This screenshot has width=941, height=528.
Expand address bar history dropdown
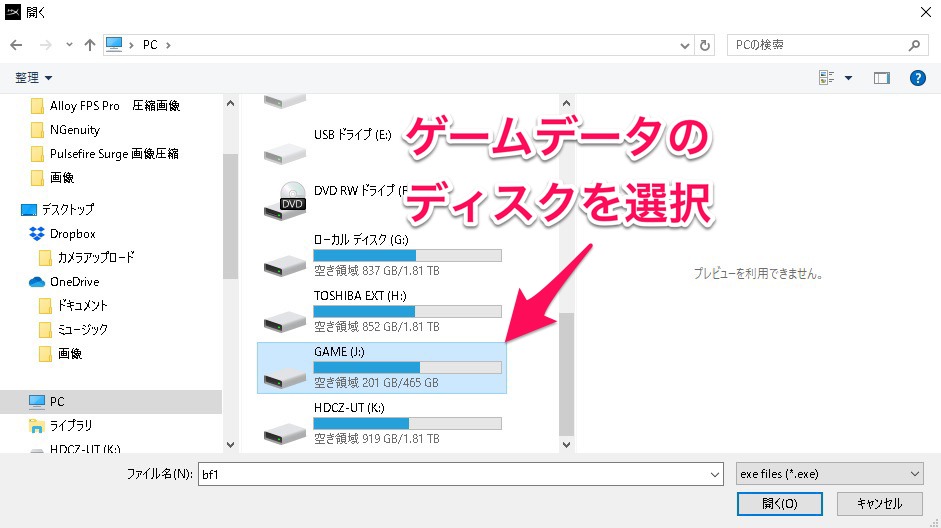[x=684, y=45]
